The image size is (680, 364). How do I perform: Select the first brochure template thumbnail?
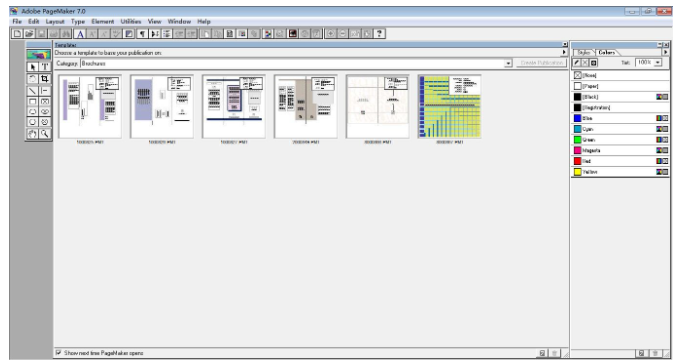(90, 107)
